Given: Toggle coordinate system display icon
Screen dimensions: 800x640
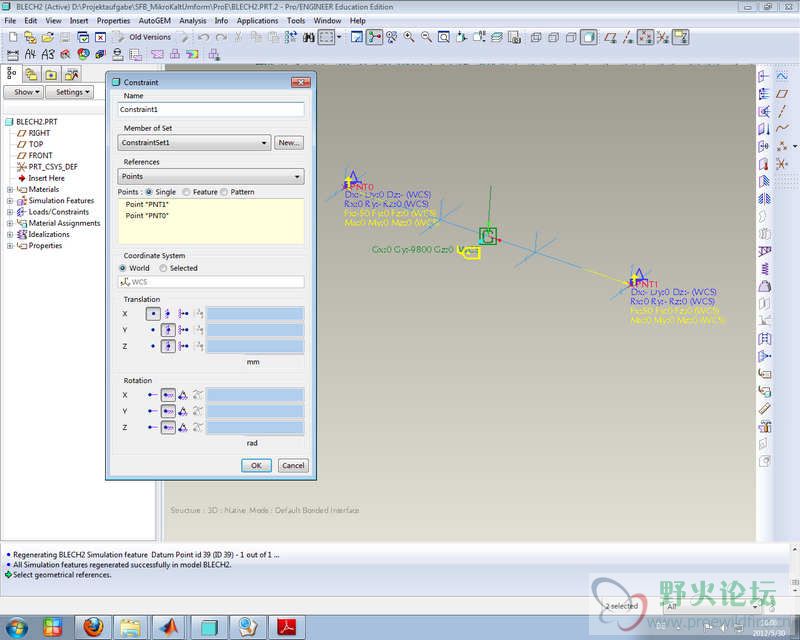Looking at the screenshot, I should (663, 37).
